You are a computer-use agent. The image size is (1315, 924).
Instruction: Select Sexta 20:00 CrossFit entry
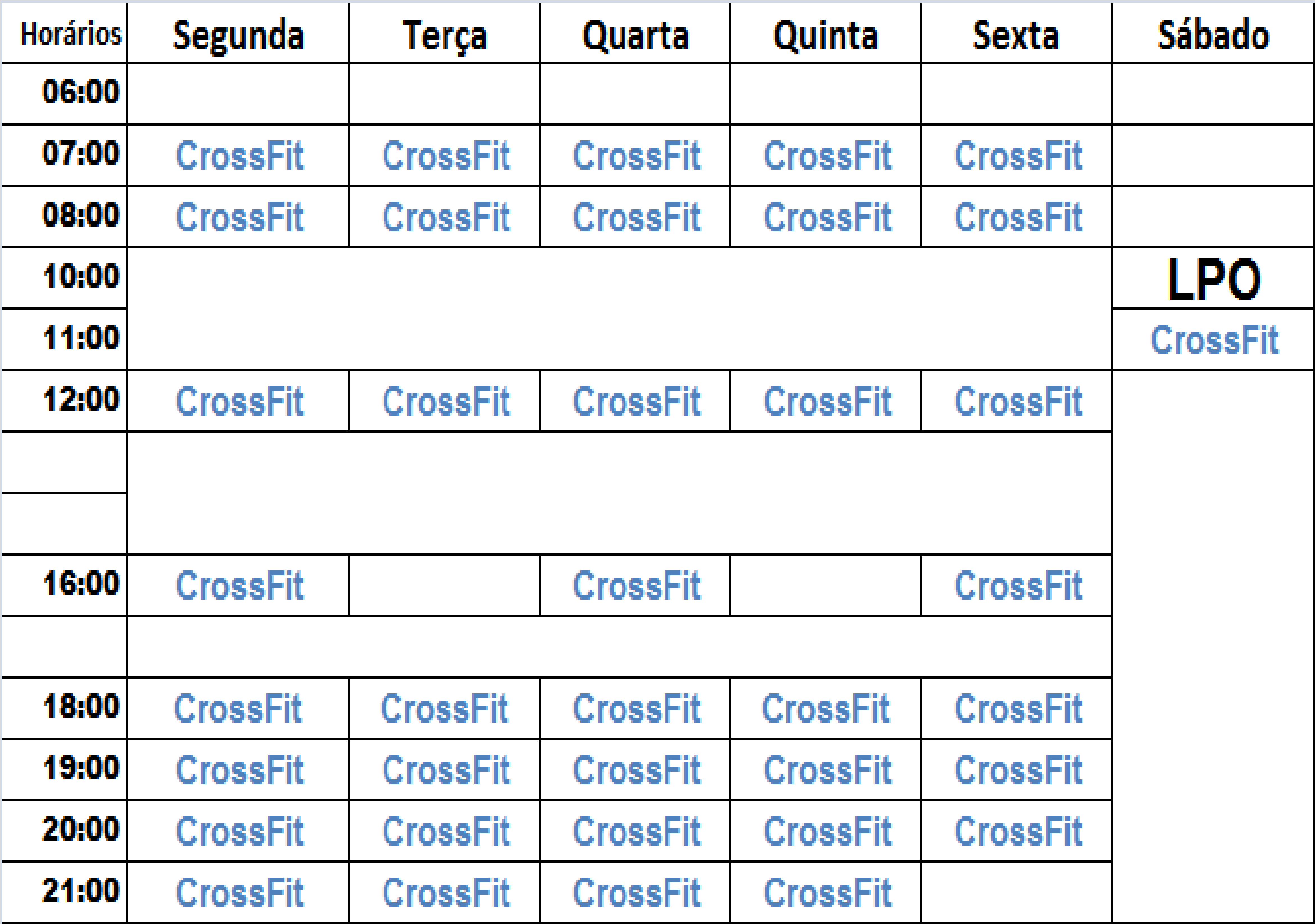[x=1018, y=831]
